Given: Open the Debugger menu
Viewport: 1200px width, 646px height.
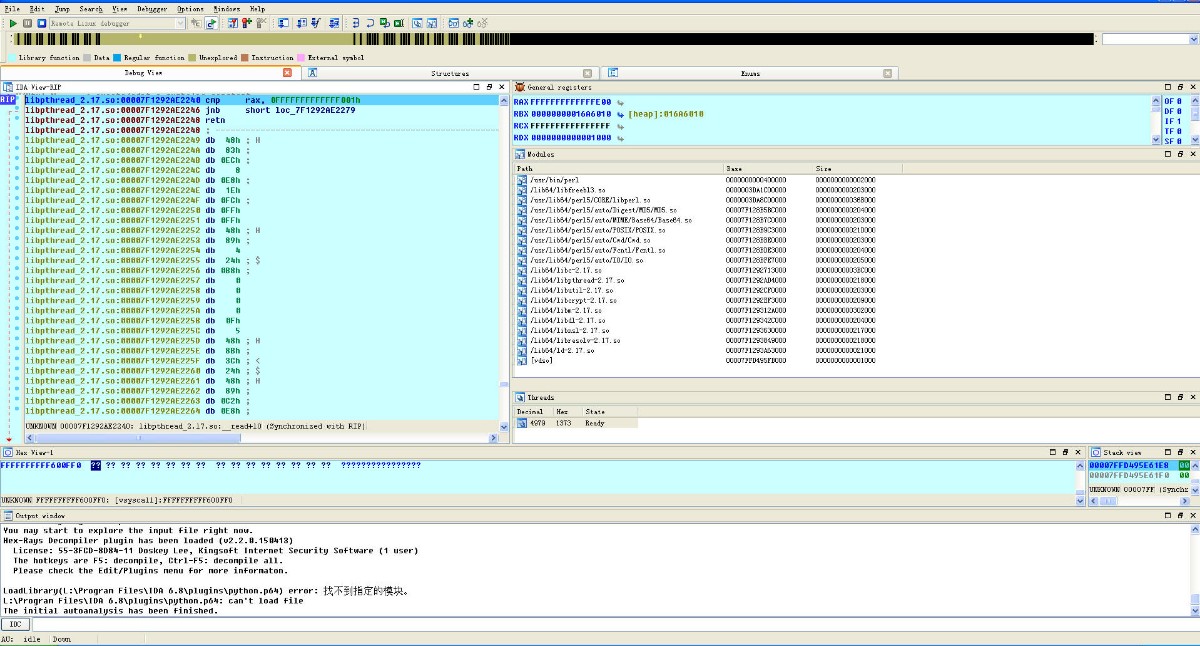Looking at the screenshot, I should [152, 8].
